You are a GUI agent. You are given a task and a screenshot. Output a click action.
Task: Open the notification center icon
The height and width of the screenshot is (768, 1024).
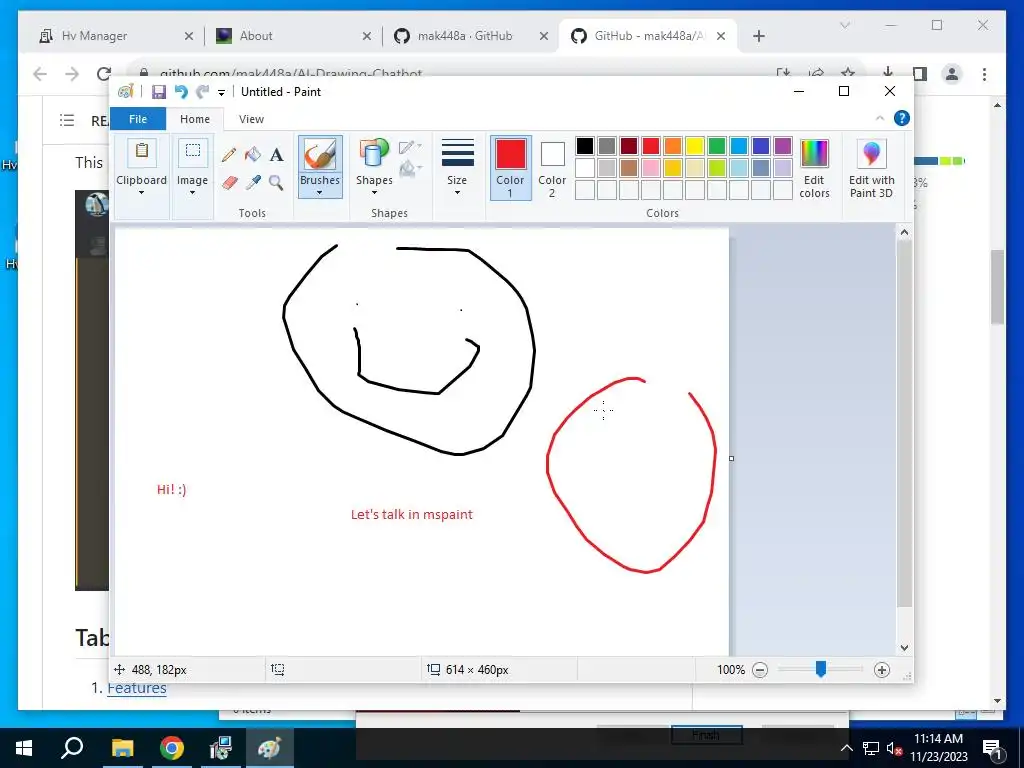992,749
